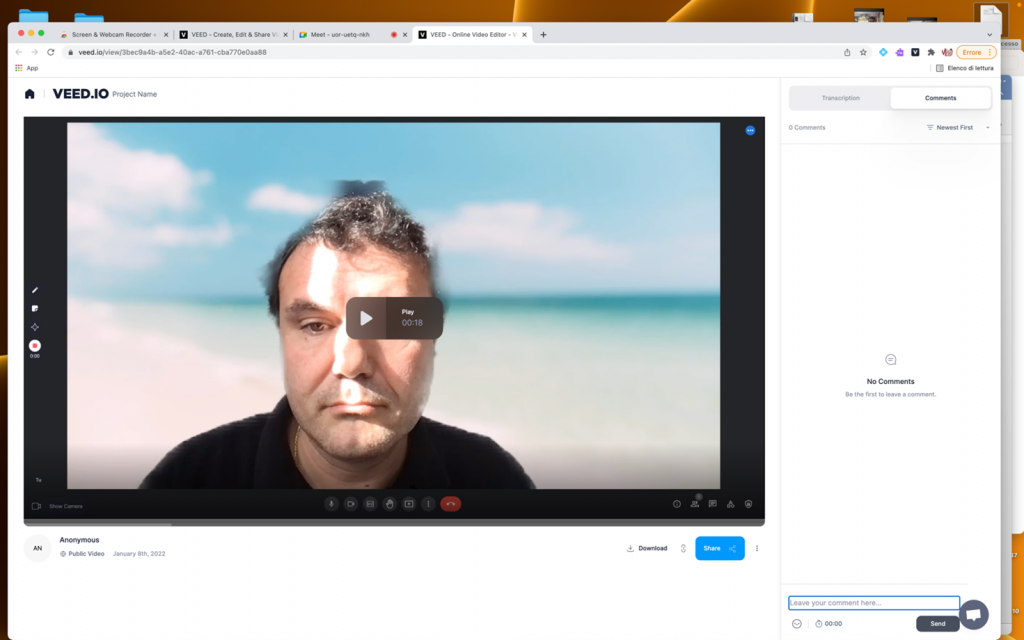
Task: Play the video
Action: [394, 318]
